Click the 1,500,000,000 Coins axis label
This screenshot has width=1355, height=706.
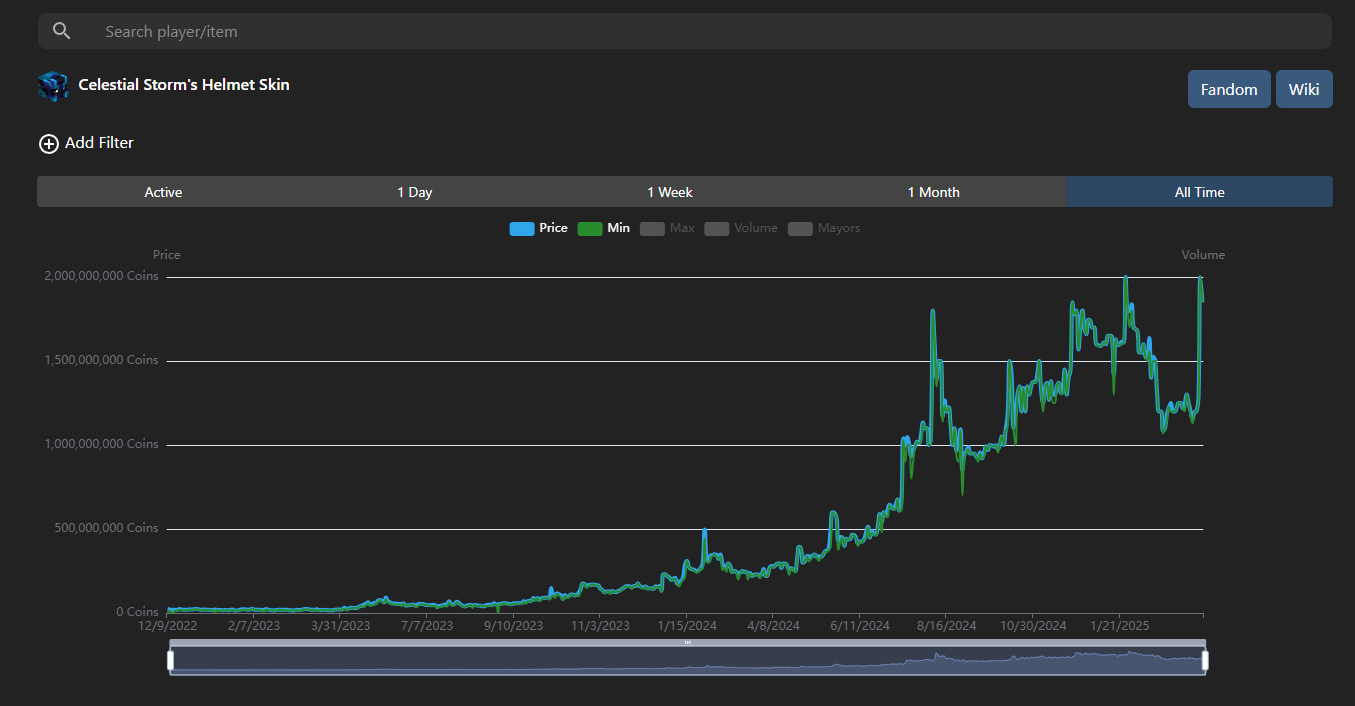(x=101, y=360)
